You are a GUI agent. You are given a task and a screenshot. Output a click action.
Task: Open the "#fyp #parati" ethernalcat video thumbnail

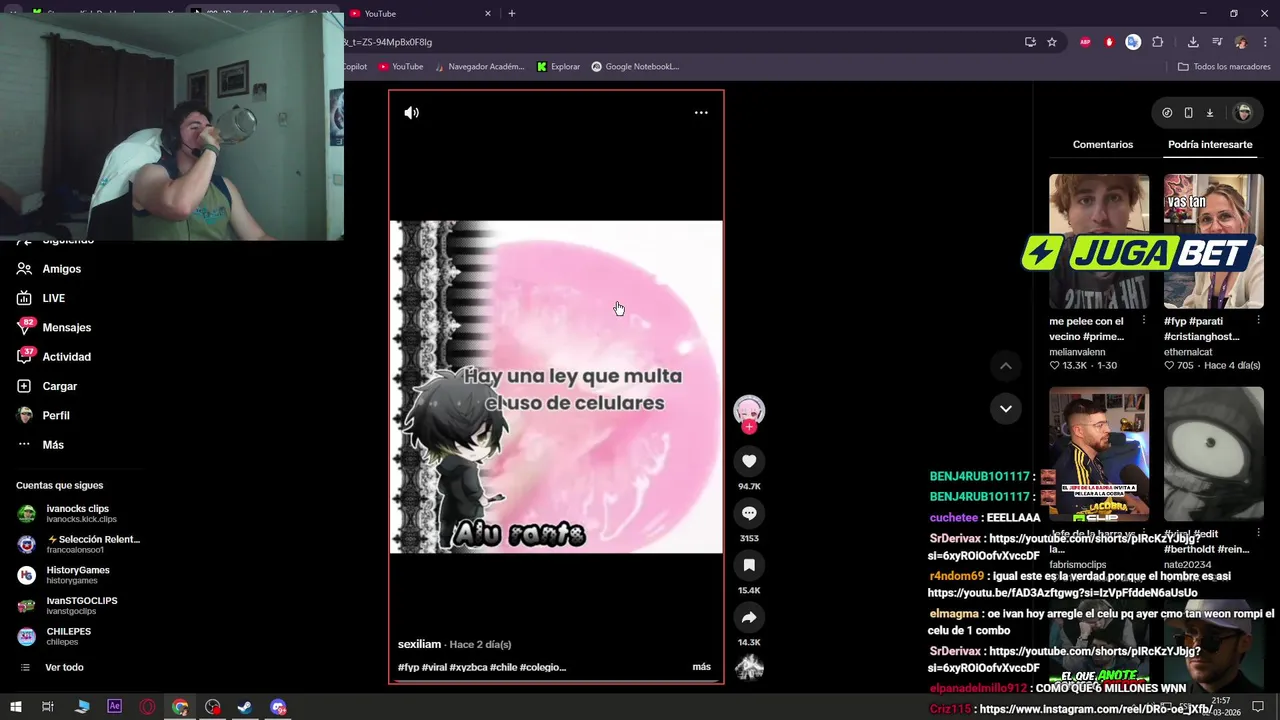1213,241
